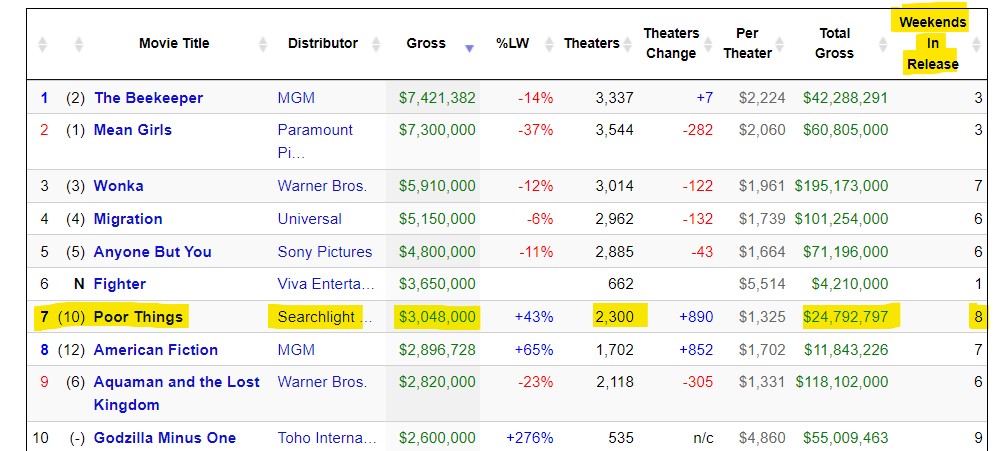Select the Wonka title link
1003x451 pixels.
118,186
